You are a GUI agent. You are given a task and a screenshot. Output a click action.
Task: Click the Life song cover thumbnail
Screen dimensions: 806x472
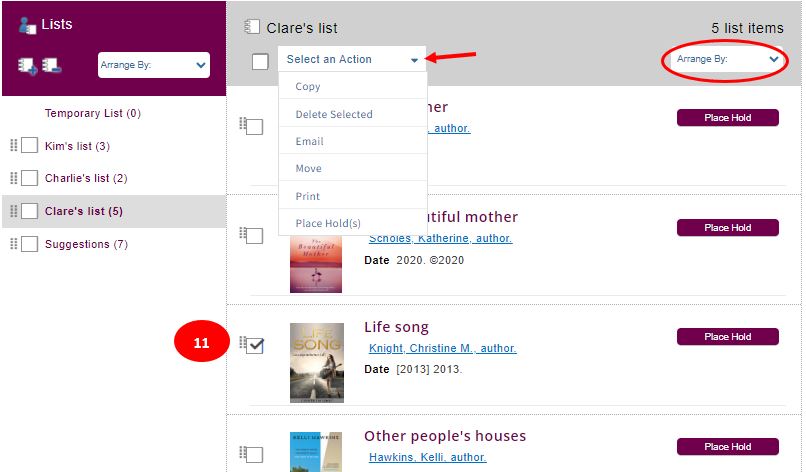[316, 362]
